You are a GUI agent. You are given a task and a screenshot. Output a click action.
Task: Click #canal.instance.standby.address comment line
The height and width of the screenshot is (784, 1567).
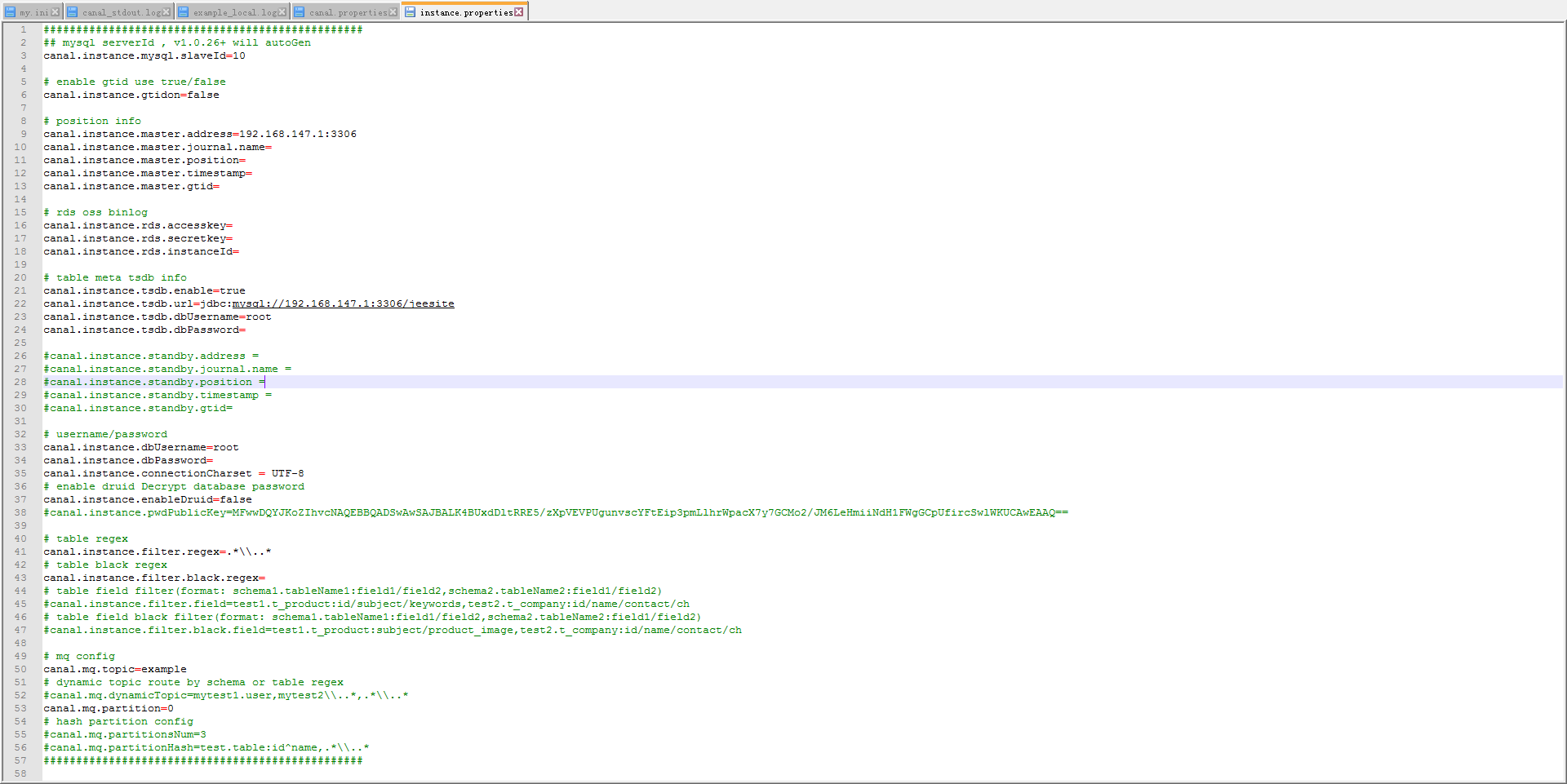[x=151, y=356]
